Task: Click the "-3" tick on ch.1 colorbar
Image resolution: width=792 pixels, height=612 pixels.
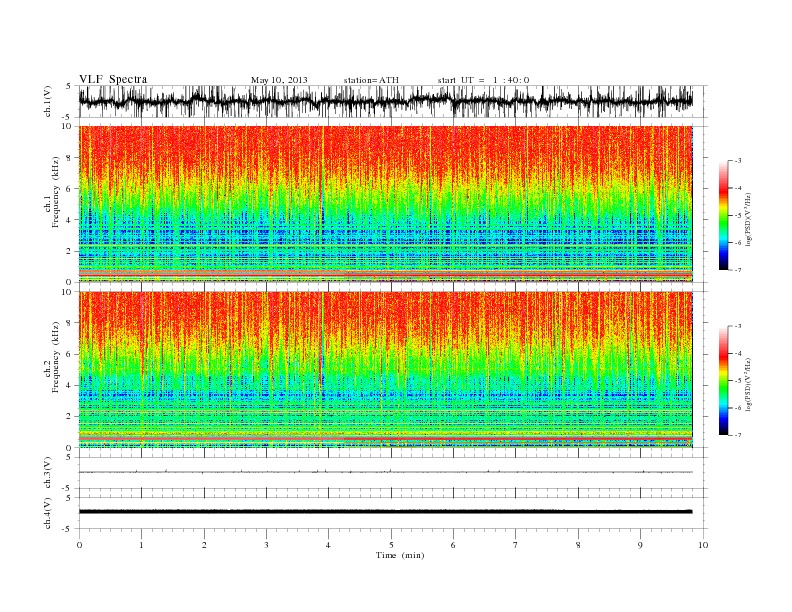Action: coord(737,161)
